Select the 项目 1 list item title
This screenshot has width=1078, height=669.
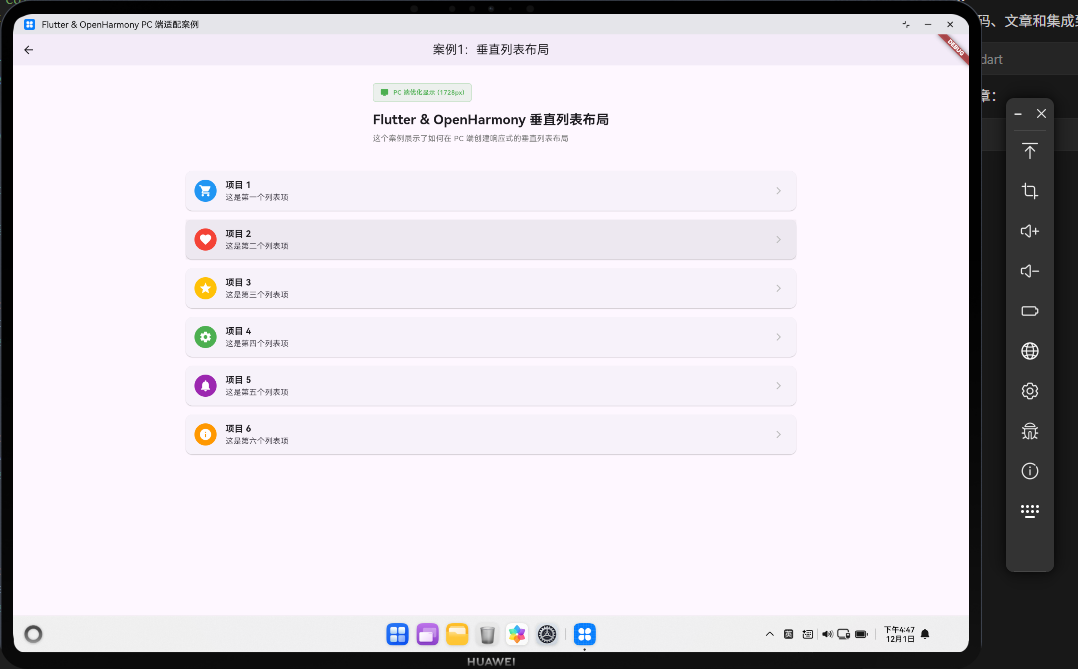point(238,185)
